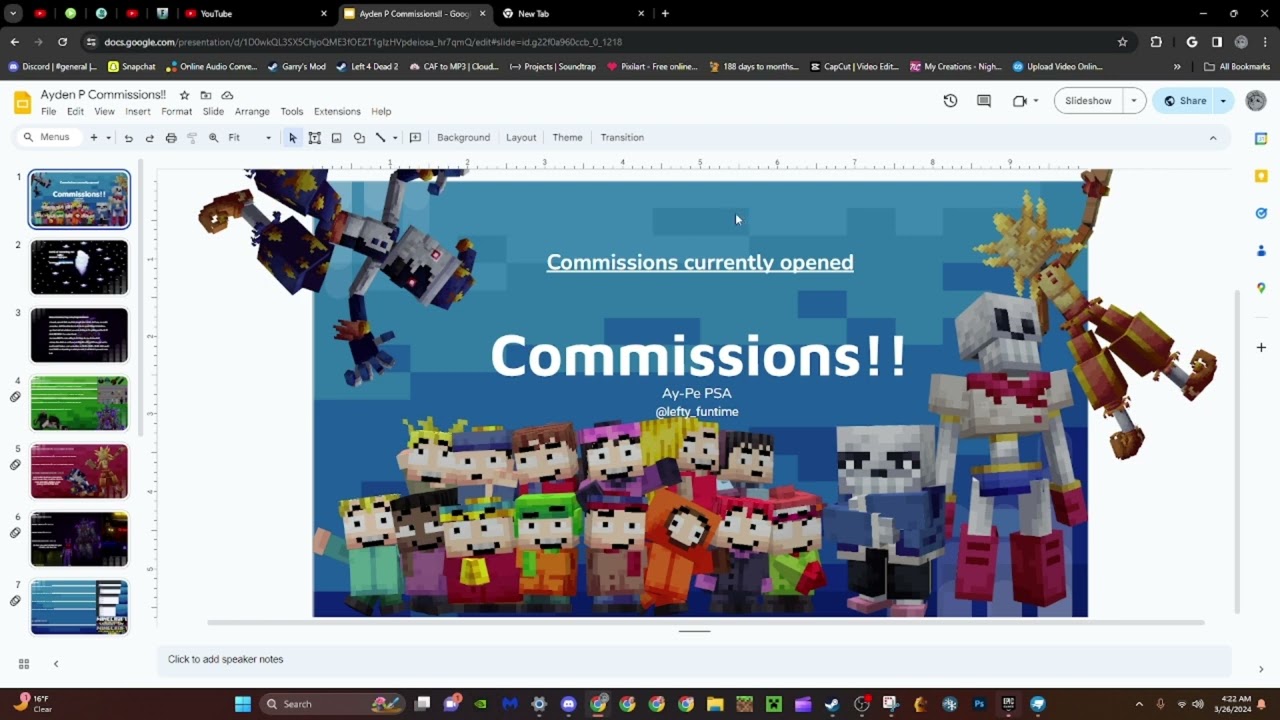Click the plus add-ons icon in side panel
Image resolution: width=1280 pixels, height=720 pixels.
[1261, 347]
